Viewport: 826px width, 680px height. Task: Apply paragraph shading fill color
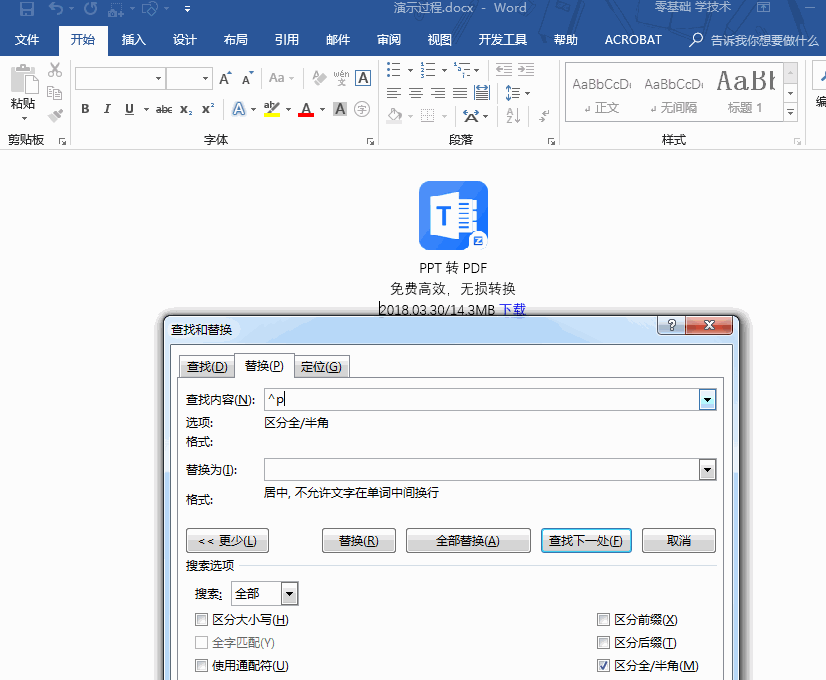(x=395, y=115)
